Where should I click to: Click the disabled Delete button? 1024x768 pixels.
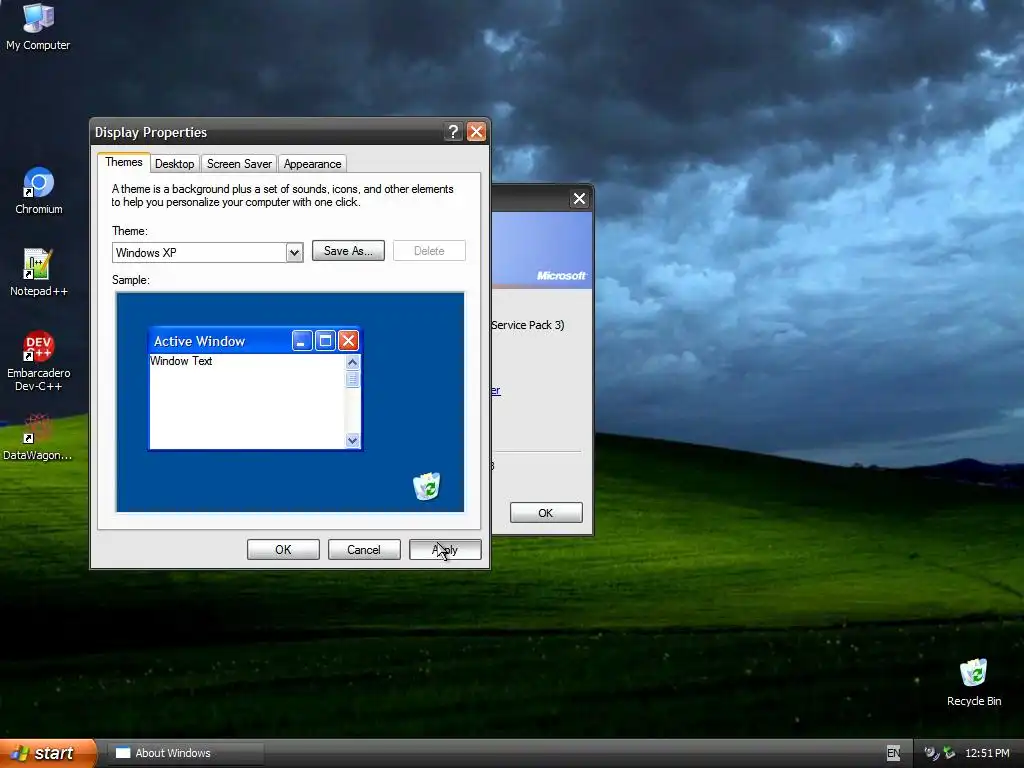tap(429, 251)
